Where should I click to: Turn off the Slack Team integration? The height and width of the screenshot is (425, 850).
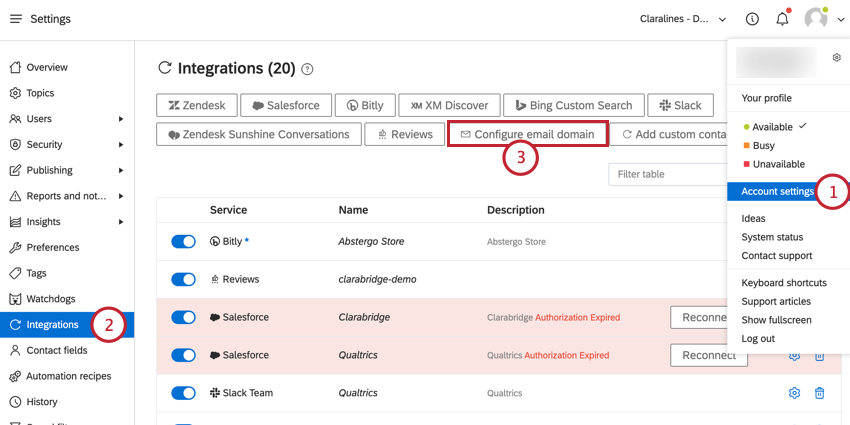tap(183, 393)
